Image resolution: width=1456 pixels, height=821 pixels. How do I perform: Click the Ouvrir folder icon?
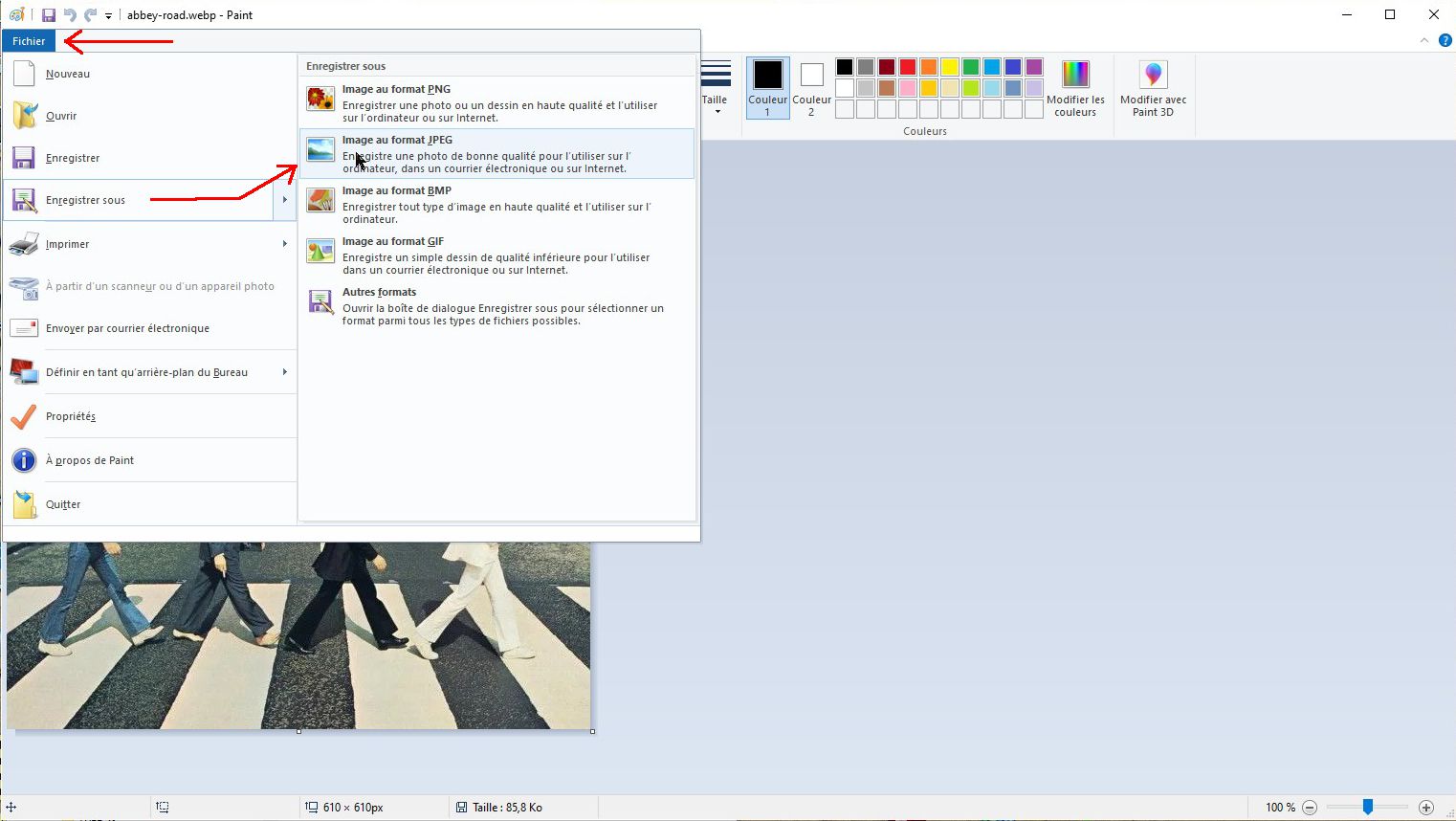(x=24, y=116)
